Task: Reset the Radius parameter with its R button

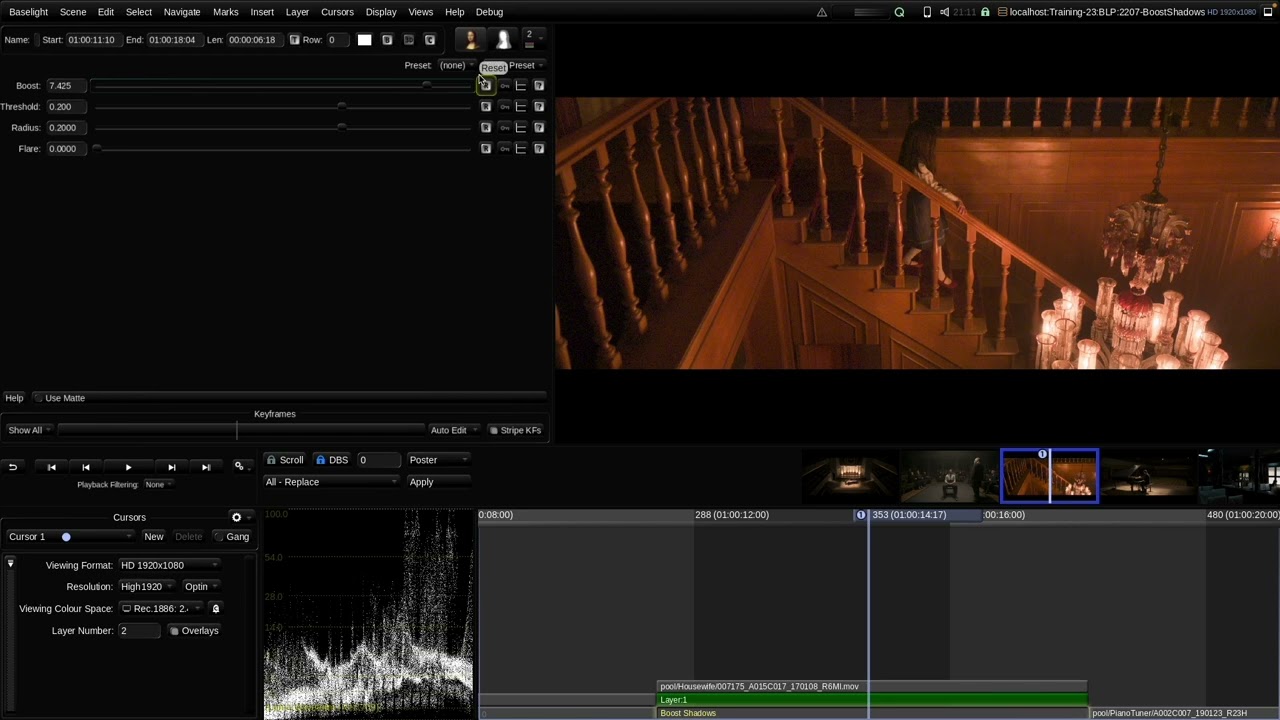Action: (x=486, y=128)
